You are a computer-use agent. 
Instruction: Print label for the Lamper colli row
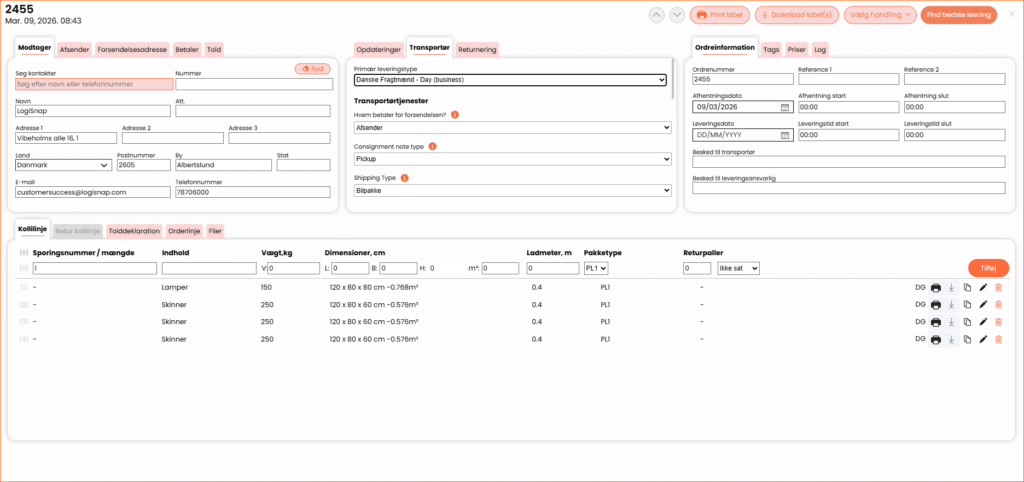coord(935,287)
